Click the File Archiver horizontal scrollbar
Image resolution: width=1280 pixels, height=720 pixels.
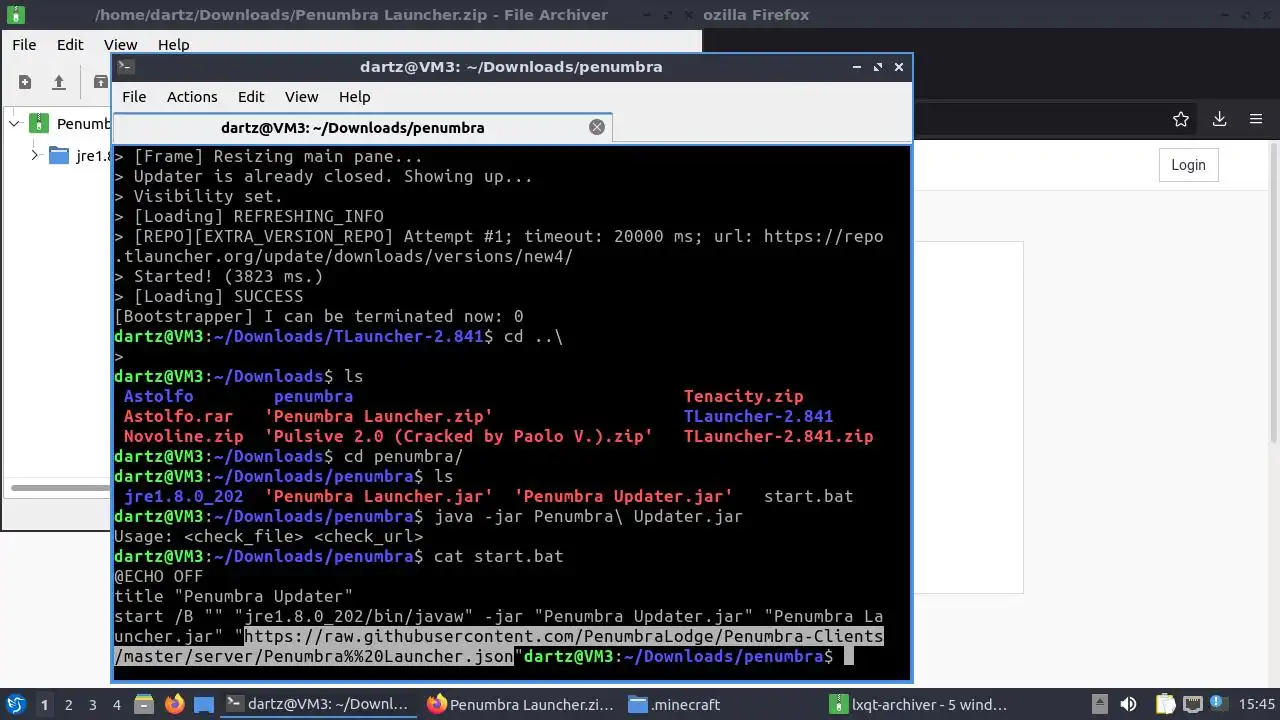coord(60,488)
